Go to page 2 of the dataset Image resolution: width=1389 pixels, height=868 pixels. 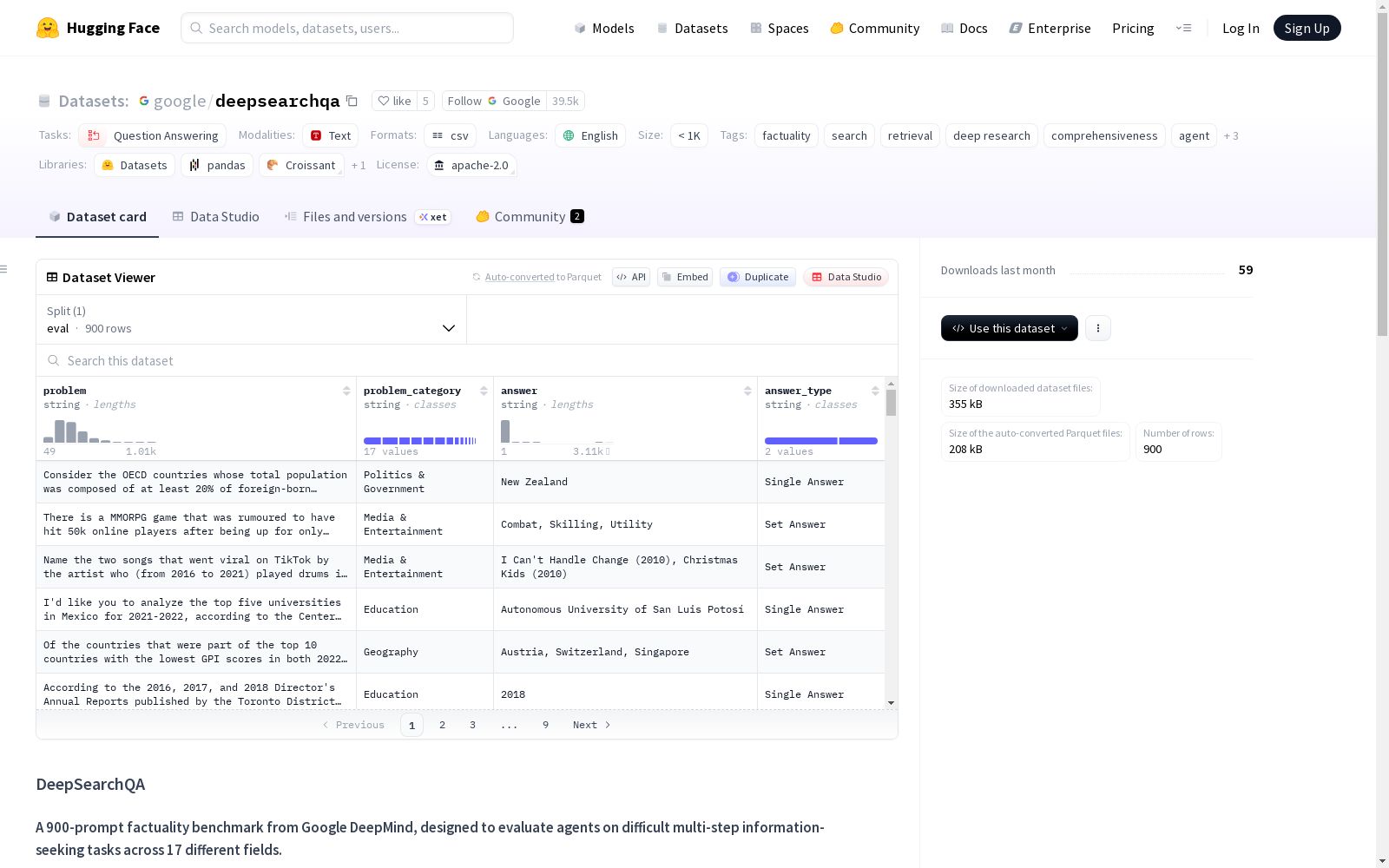tap(442, 725)
